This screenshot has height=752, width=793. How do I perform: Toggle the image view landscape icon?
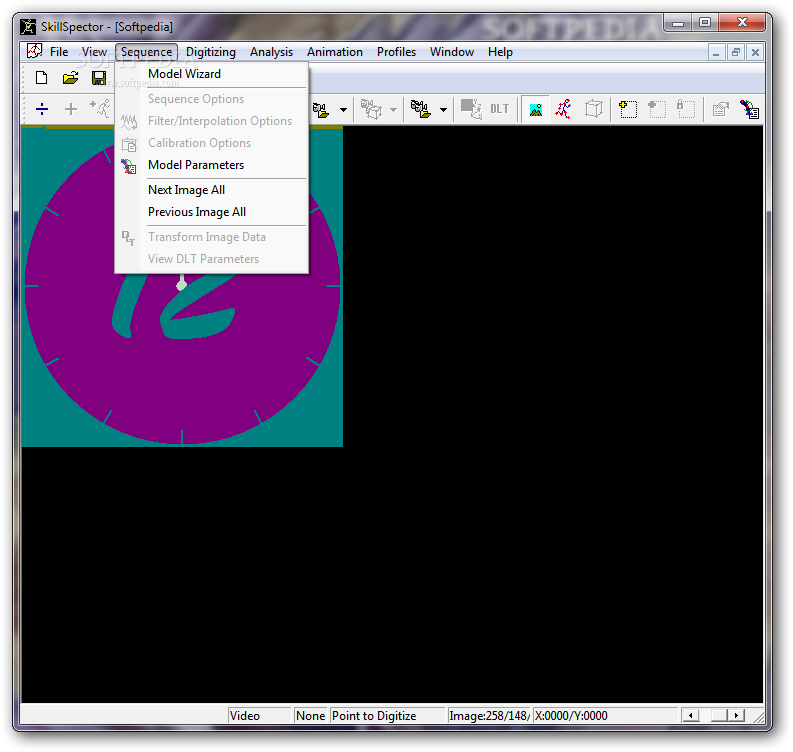click(x=536, y=109)
